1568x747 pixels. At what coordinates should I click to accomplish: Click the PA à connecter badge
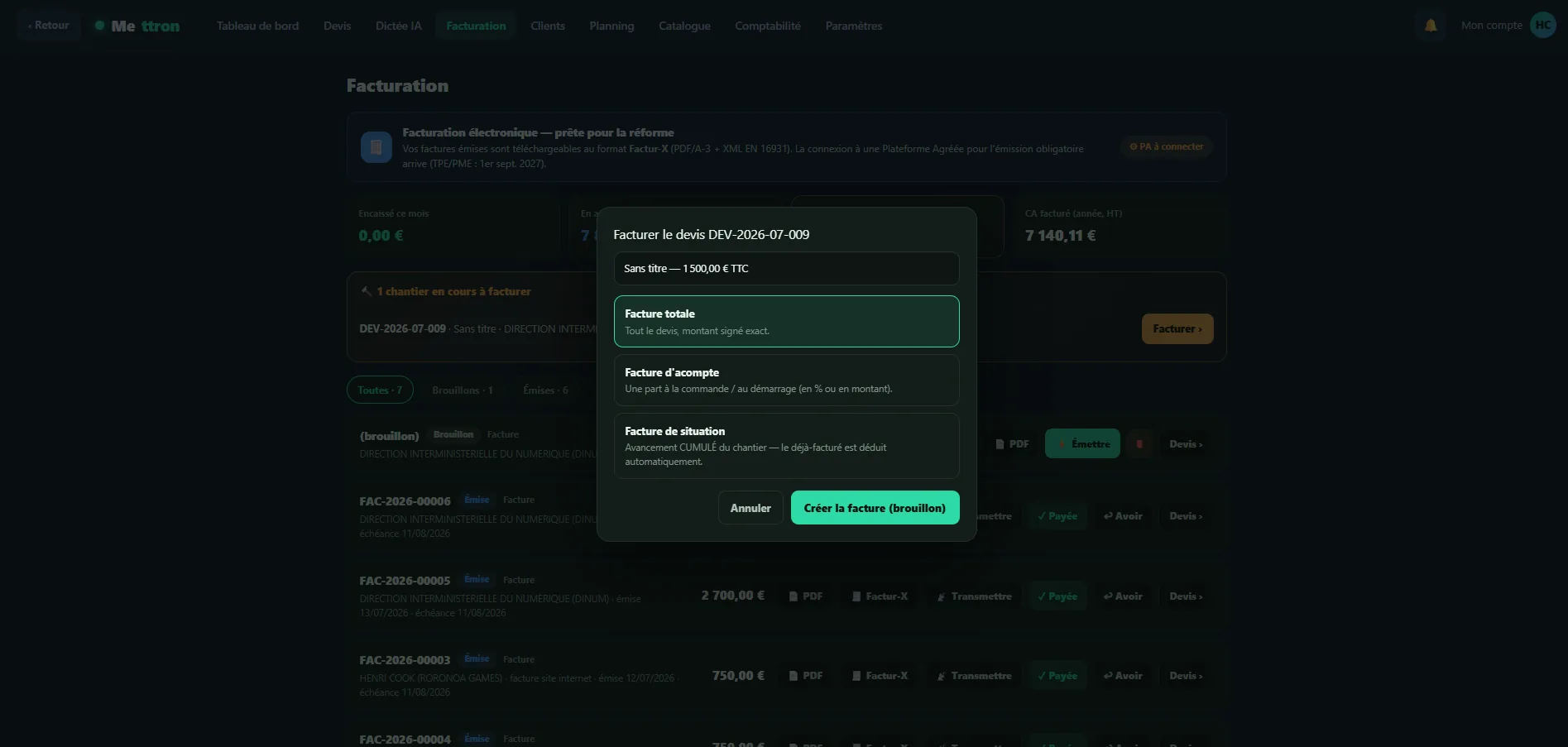(1167, 146)
